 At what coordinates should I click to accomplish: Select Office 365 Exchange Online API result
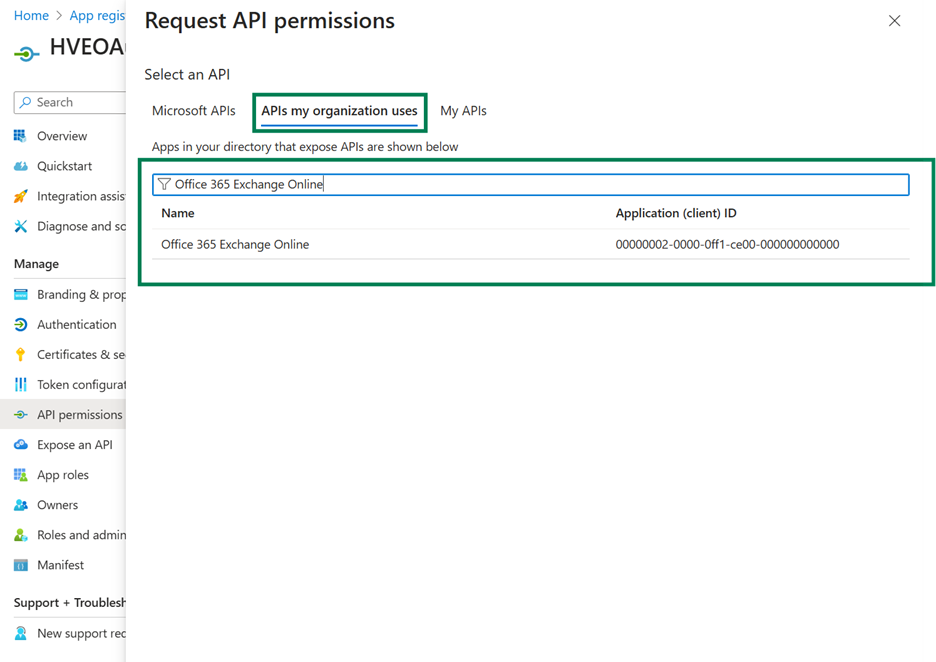click(531, 244)
